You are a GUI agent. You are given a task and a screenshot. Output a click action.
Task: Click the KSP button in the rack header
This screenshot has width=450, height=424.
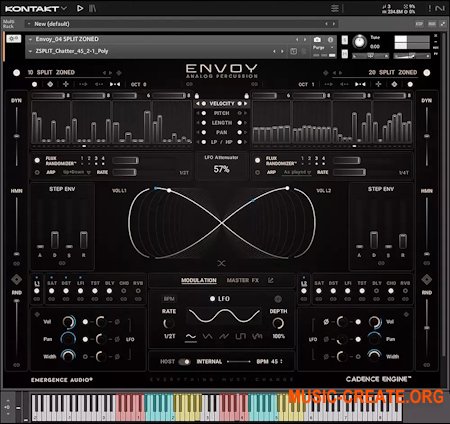tap(419, 24)
